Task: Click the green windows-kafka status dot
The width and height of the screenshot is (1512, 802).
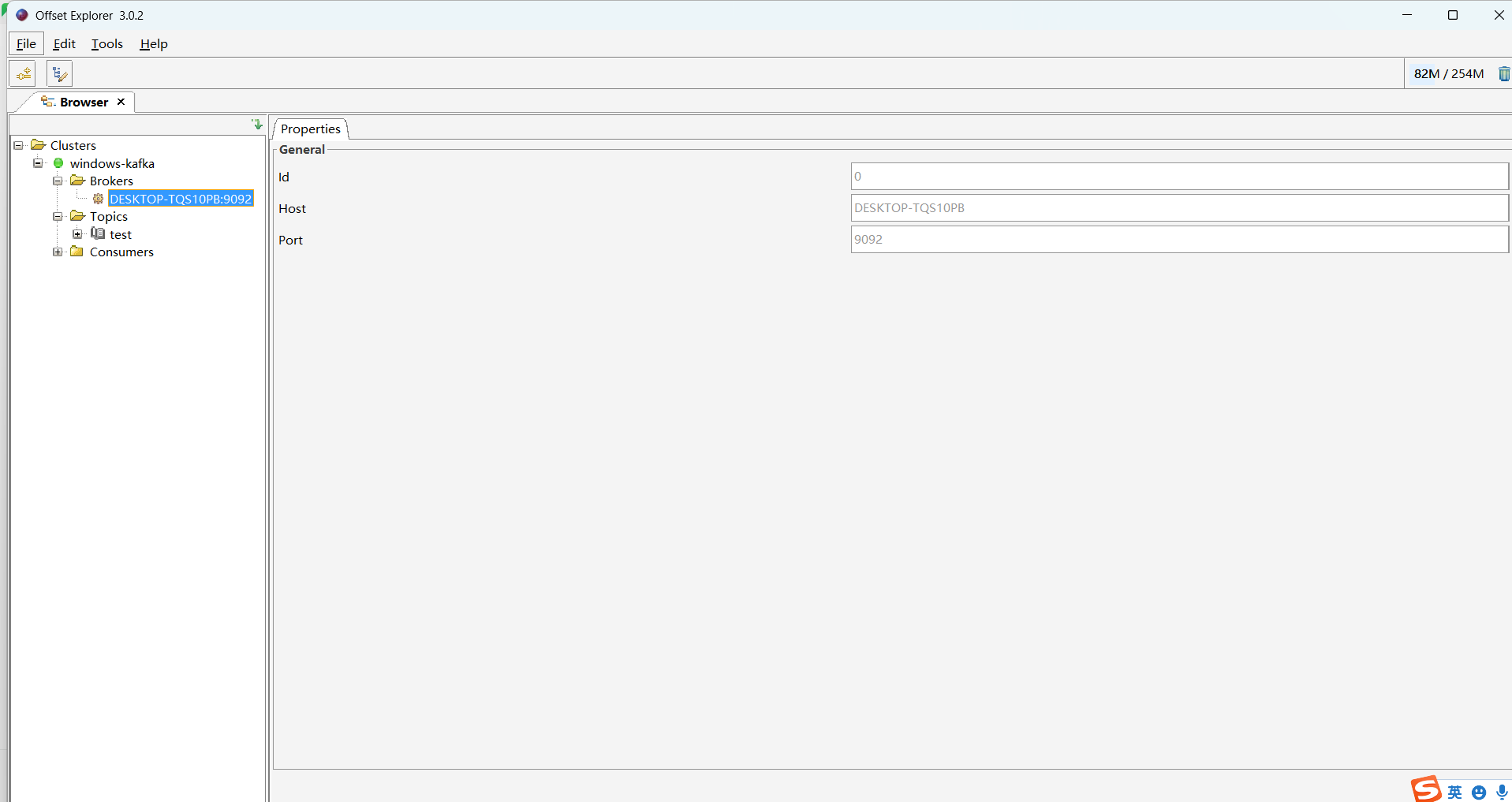Action: click(x=58, y=163)
